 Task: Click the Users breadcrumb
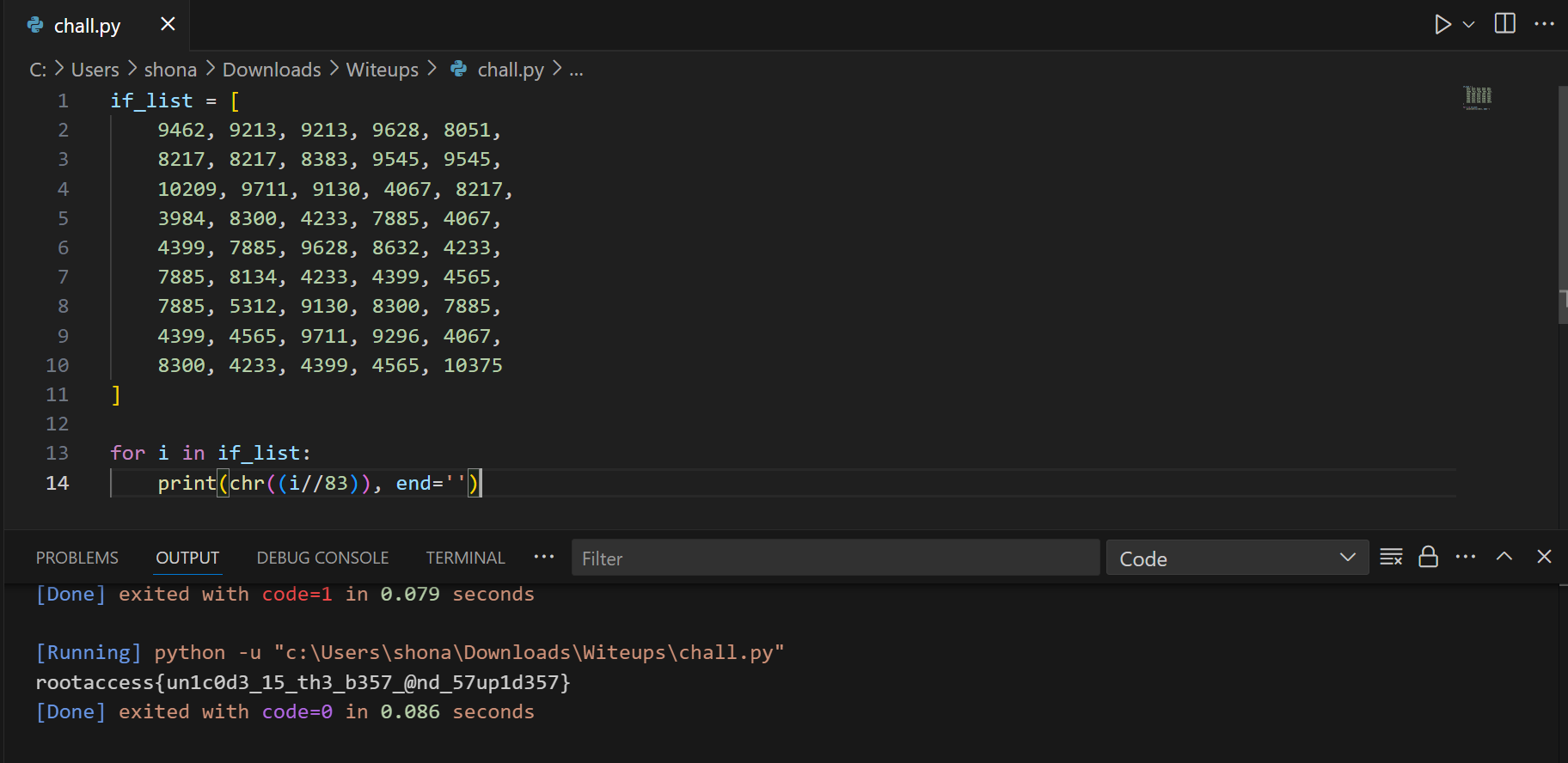coord(95,70)
